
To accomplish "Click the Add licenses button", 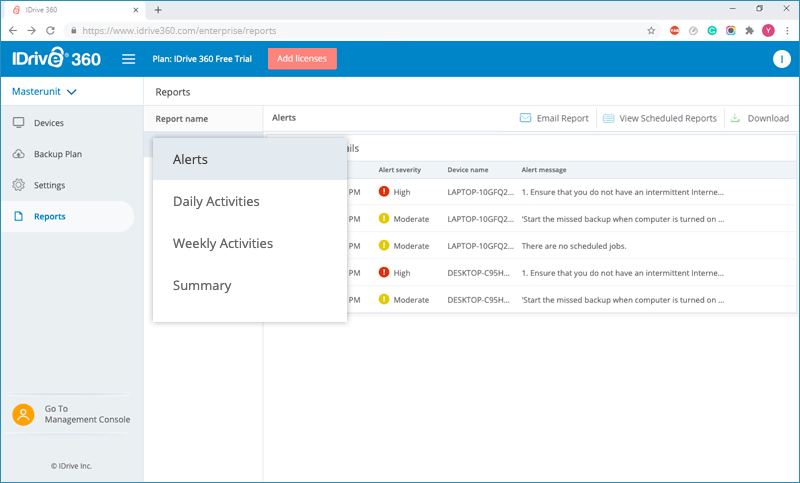I will coord(302,59).
